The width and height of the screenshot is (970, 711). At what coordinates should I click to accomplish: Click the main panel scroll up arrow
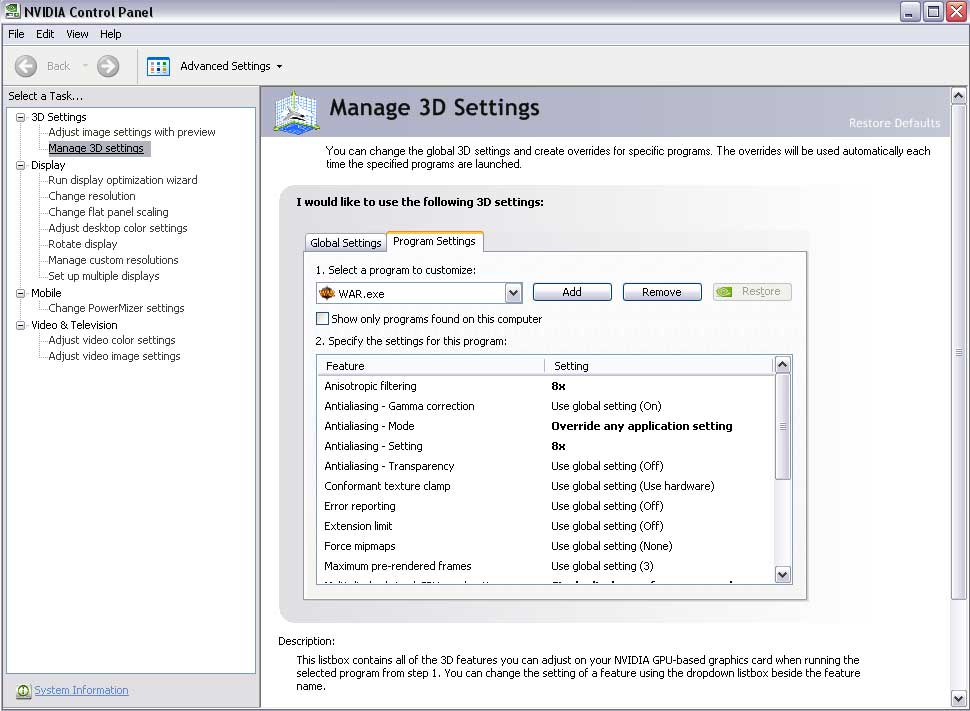[958, 95]
